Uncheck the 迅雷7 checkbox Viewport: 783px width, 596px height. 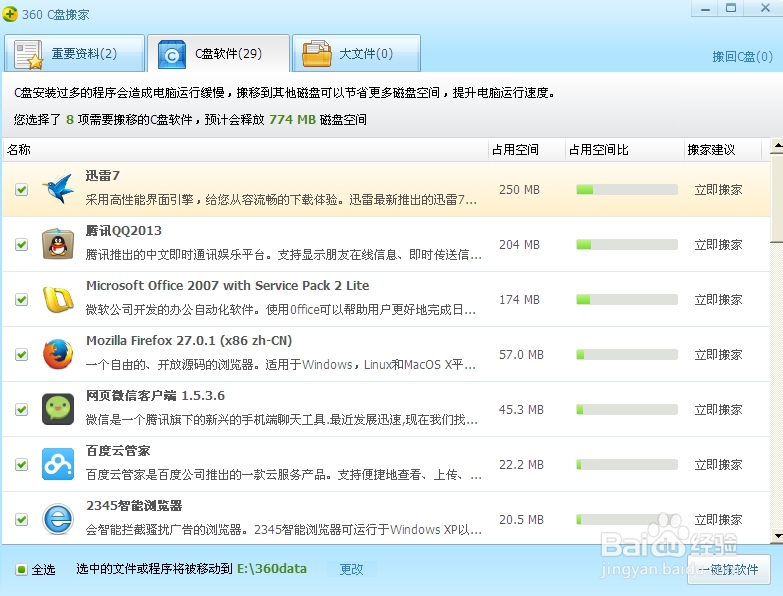click(21, 190)
